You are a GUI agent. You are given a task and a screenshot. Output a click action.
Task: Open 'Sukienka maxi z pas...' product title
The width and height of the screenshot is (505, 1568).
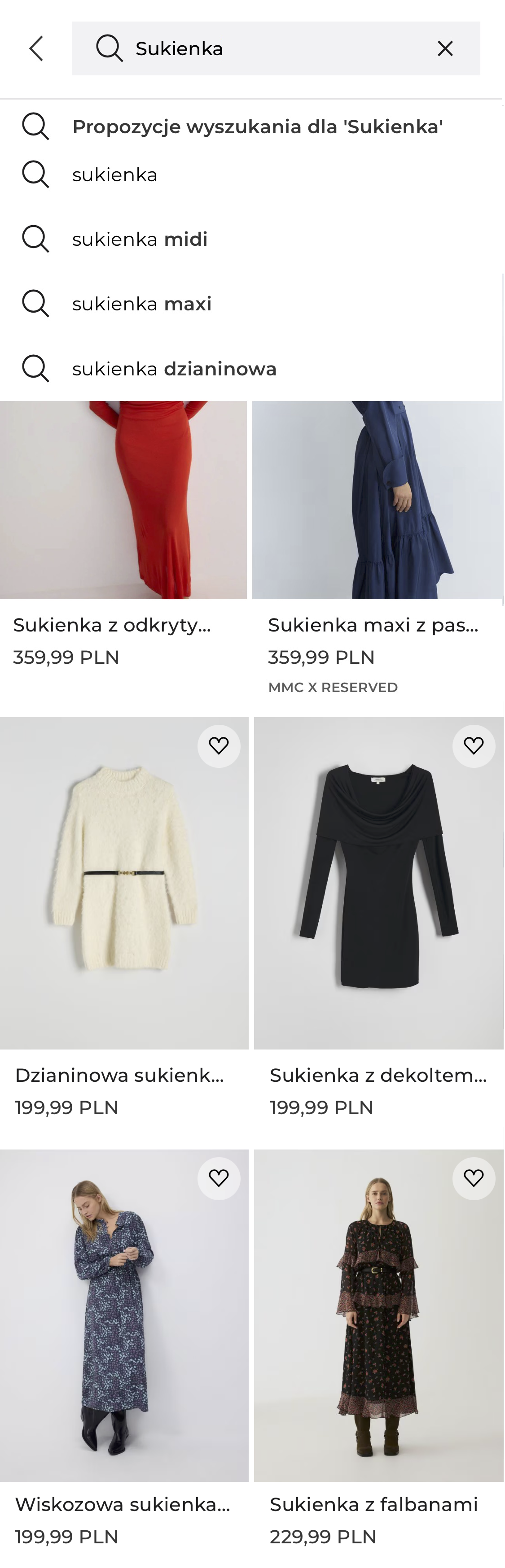pyautogui.click(x=373, y=624)
